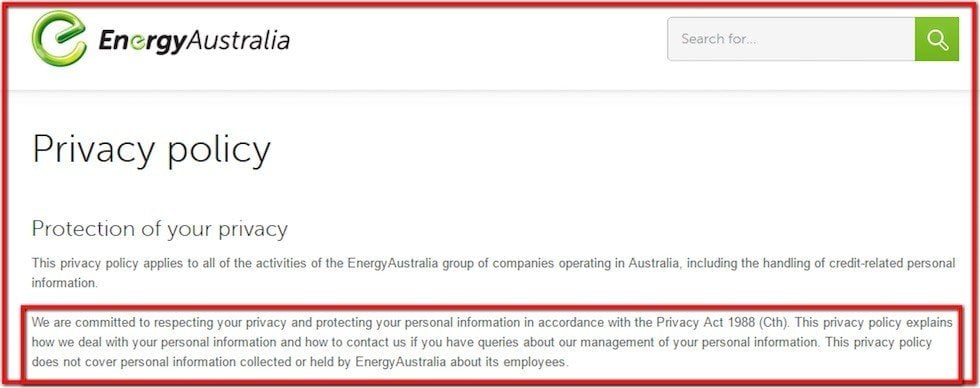
Task: Click the green magnifying glass search button
Action: pos(937,39)
